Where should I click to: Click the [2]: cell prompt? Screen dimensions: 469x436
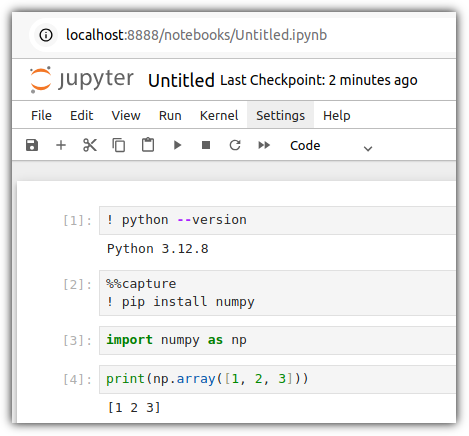click(x=77, y=285)
